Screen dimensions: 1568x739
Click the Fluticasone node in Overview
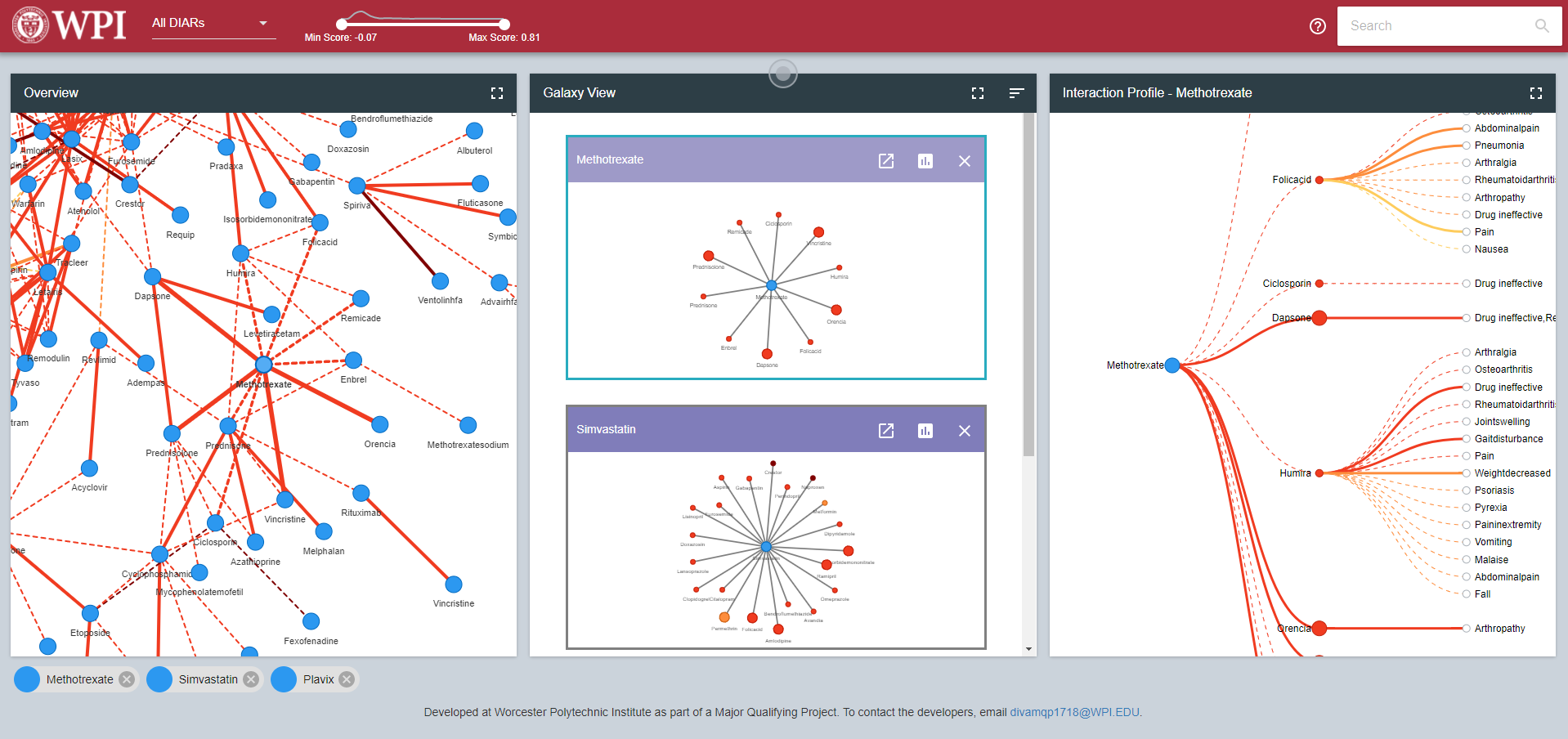[x=480, y=184]
